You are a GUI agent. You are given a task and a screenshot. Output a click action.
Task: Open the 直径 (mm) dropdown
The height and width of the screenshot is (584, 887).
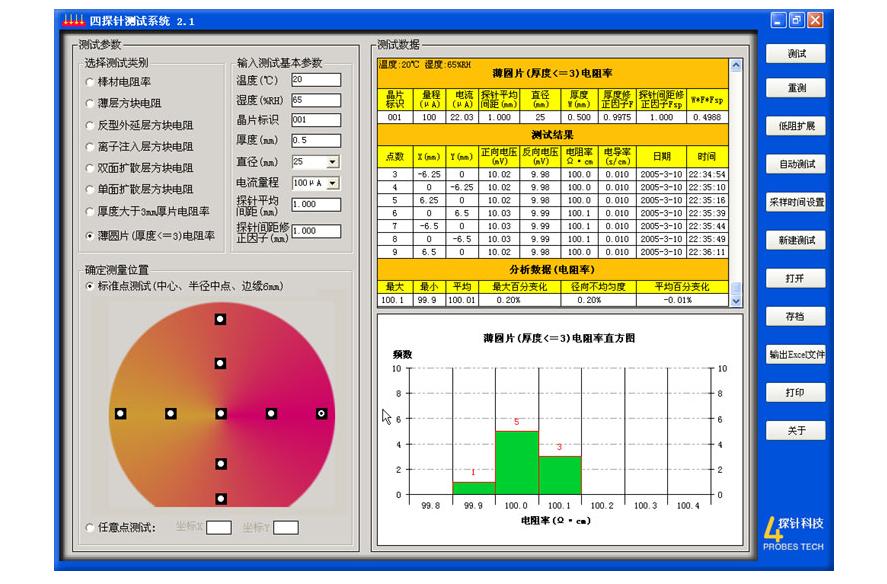[x=333, y=161]
